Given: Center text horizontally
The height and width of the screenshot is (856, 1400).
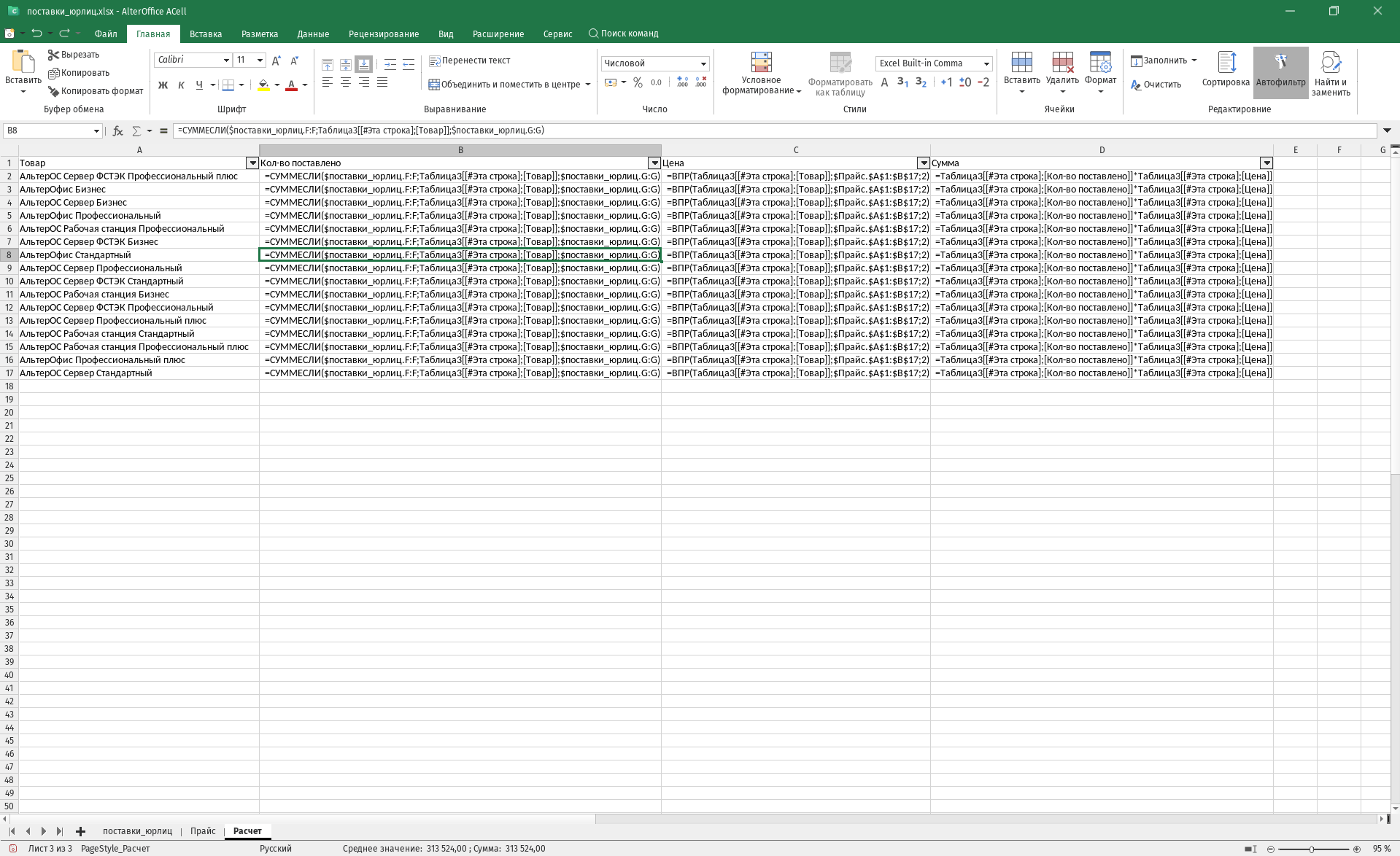Looking at the screenshot, I should [x=346, y=82].
